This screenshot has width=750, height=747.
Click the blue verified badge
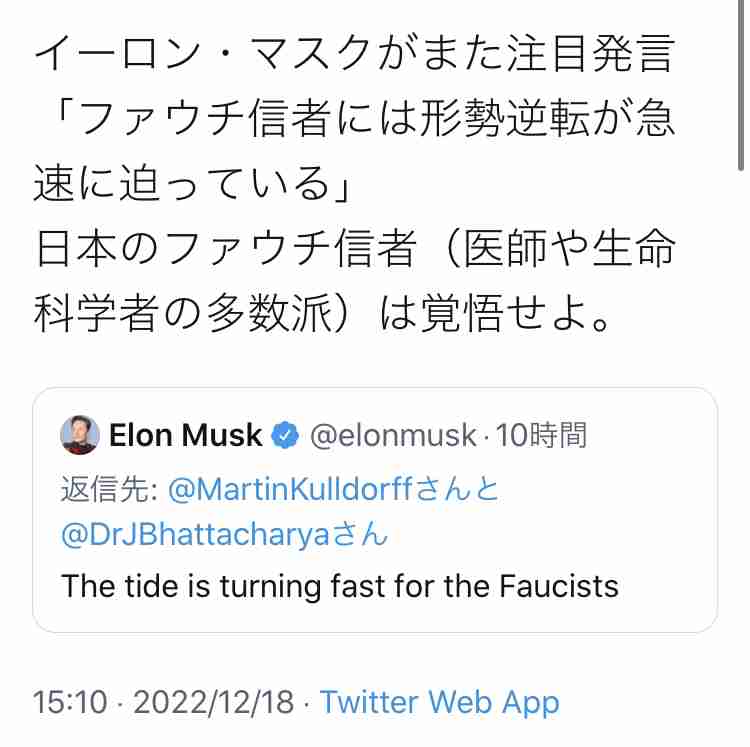tap(285, 436)
